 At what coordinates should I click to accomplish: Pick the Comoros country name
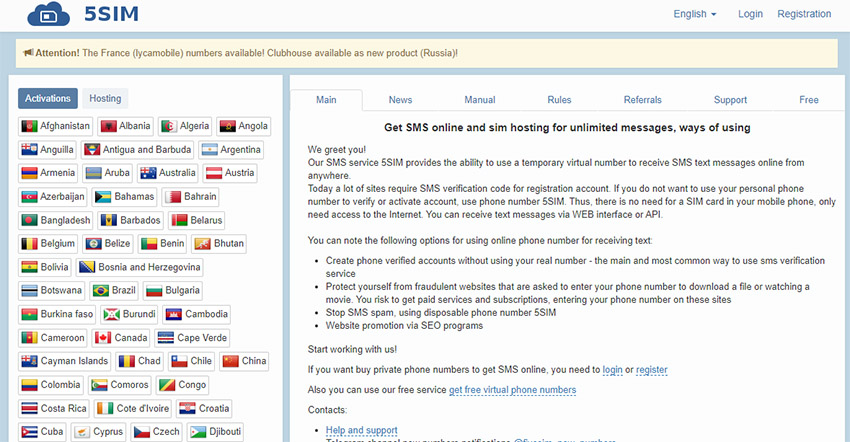130,385
